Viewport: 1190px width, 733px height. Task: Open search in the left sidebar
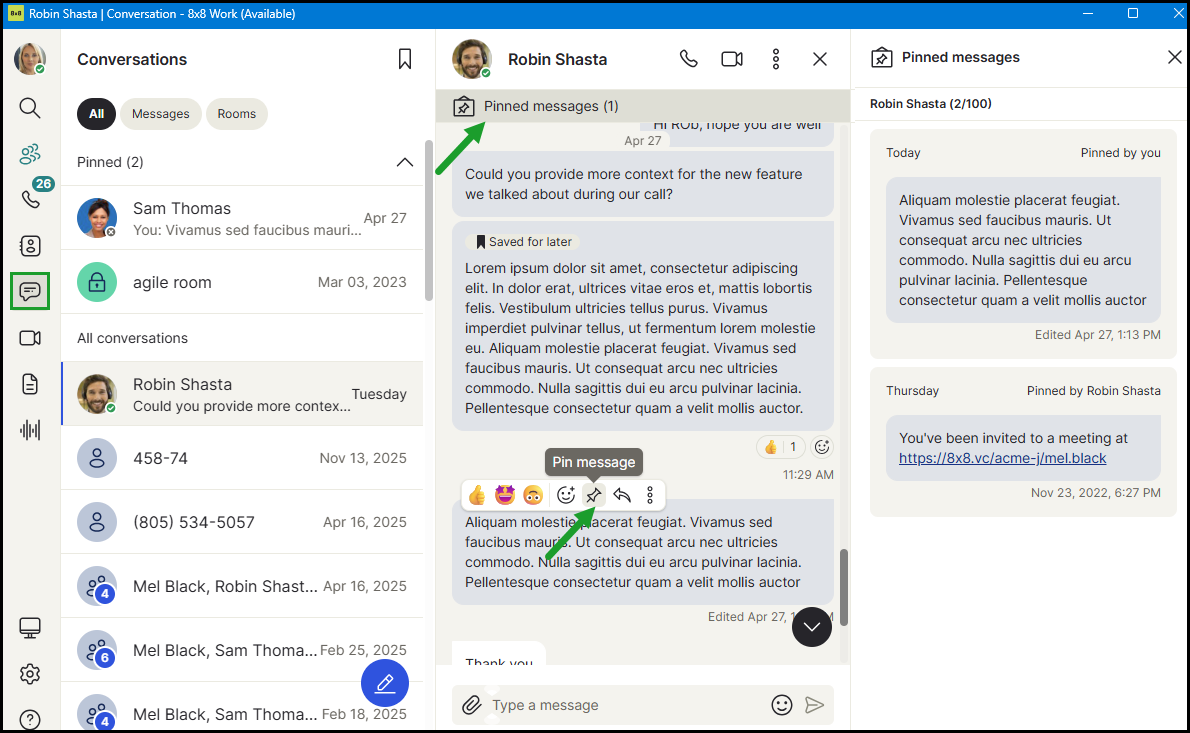click(30, 108)
